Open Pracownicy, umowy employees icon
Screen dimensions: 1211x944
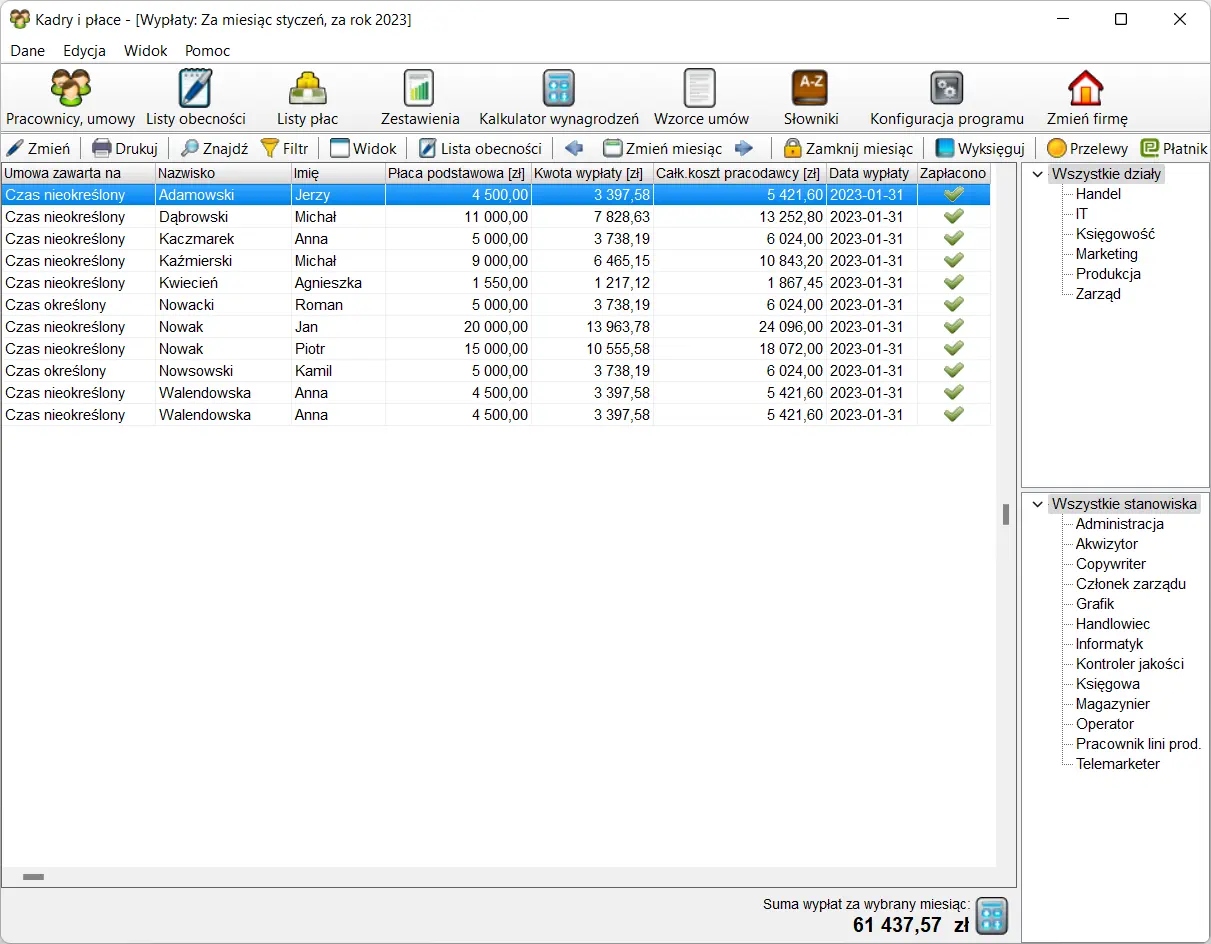[70, 89]
